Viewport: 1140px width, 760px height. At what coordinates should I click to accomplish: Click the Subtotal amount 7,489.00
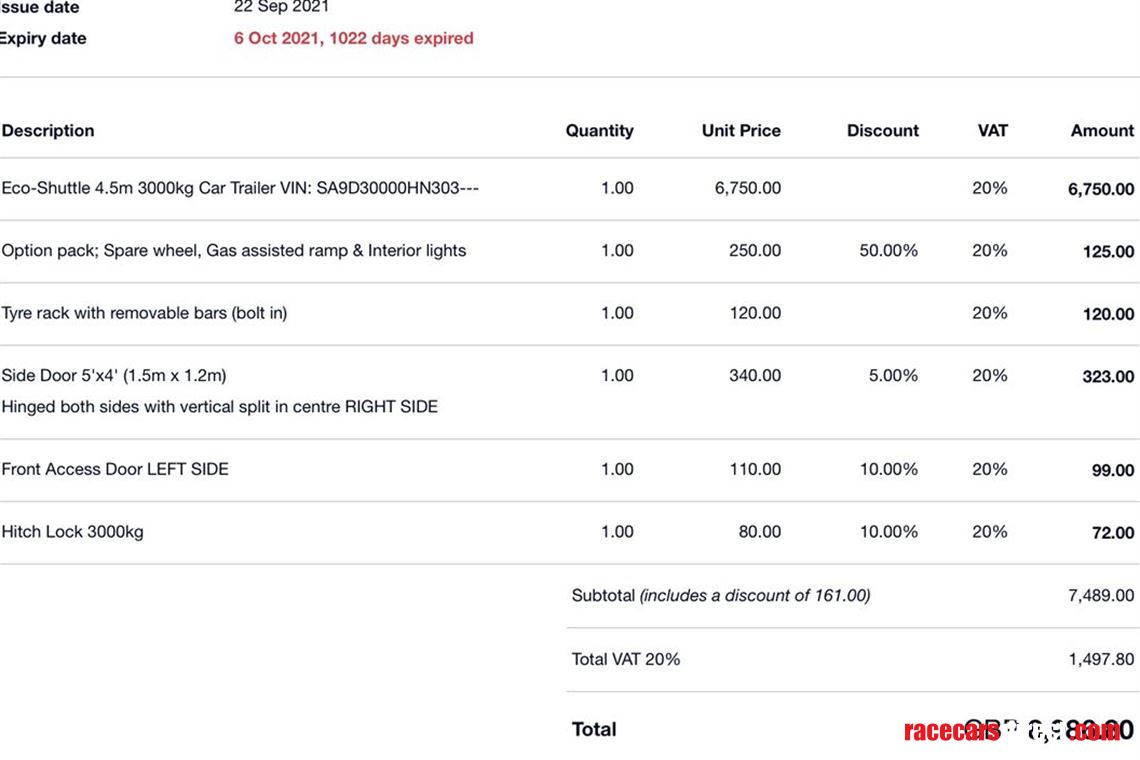point(1100,596)
